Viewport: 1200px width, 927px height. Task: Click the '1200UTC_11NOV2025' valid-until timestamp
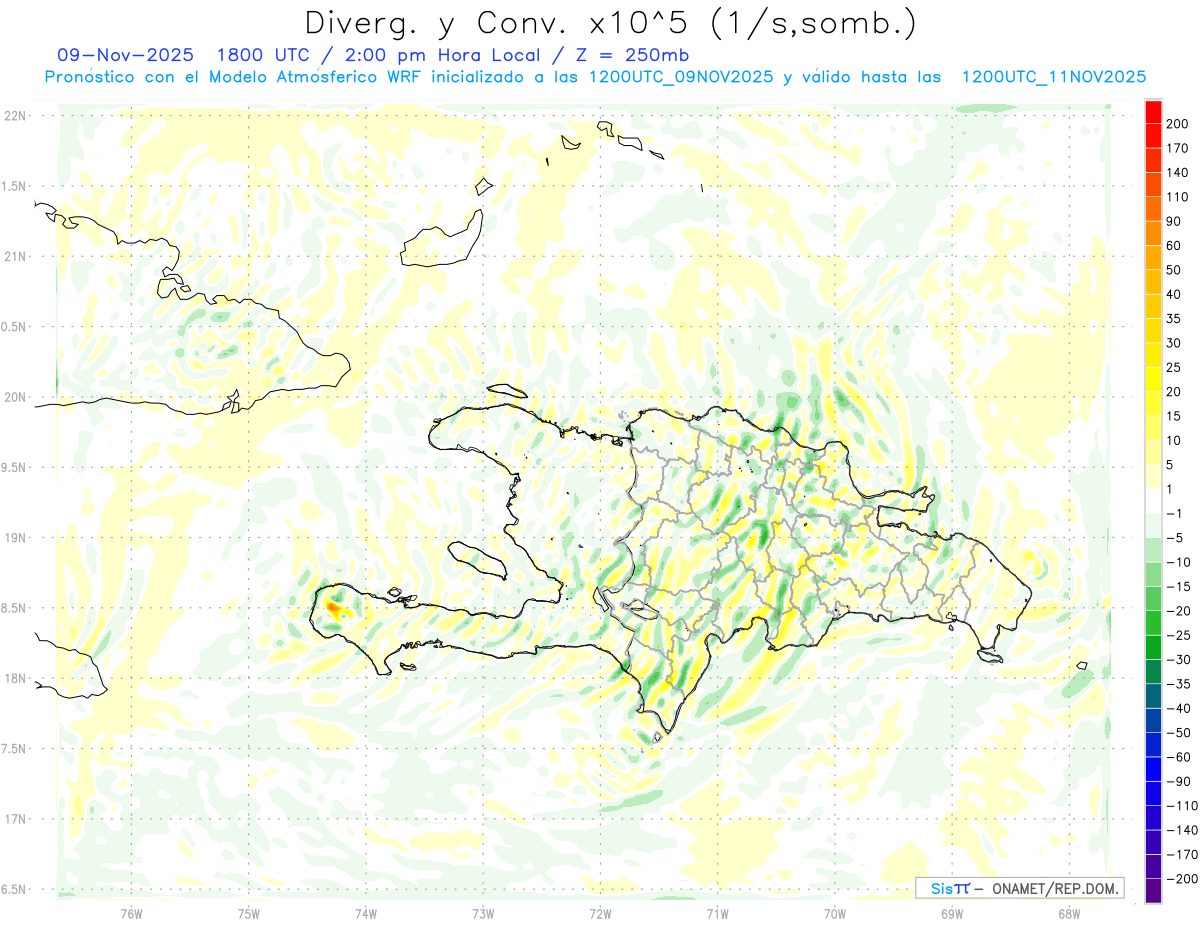pyautogui.click(x=1053, y=77)
